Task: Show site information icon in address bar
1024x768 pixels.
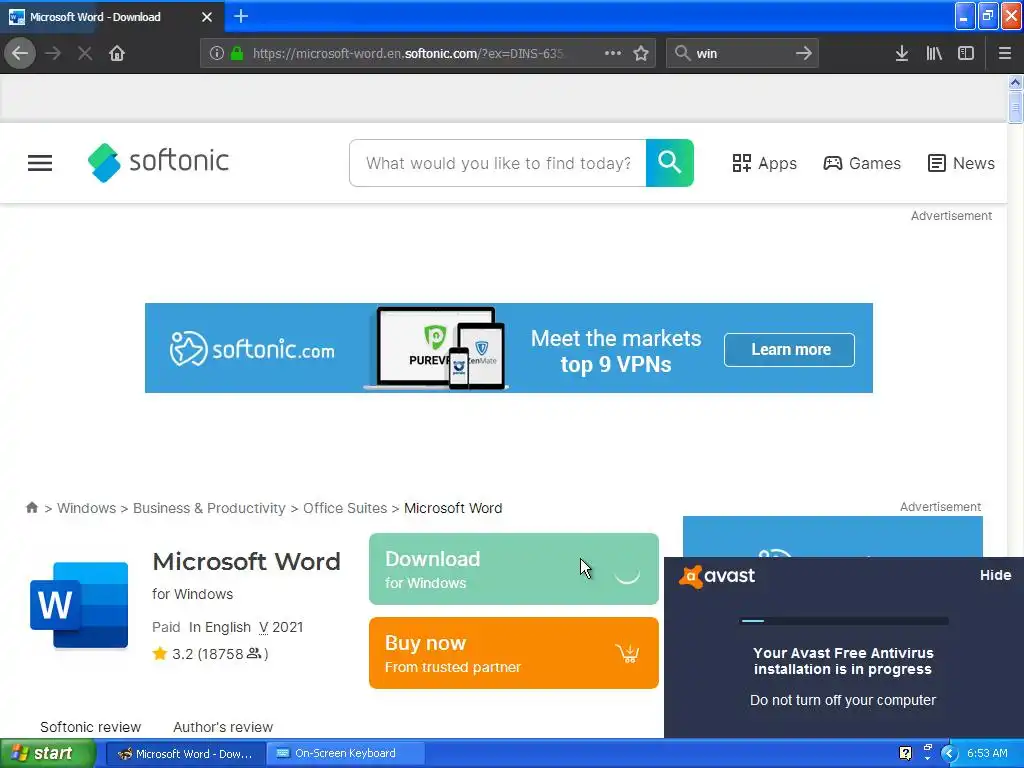Action: coord(217,53)
